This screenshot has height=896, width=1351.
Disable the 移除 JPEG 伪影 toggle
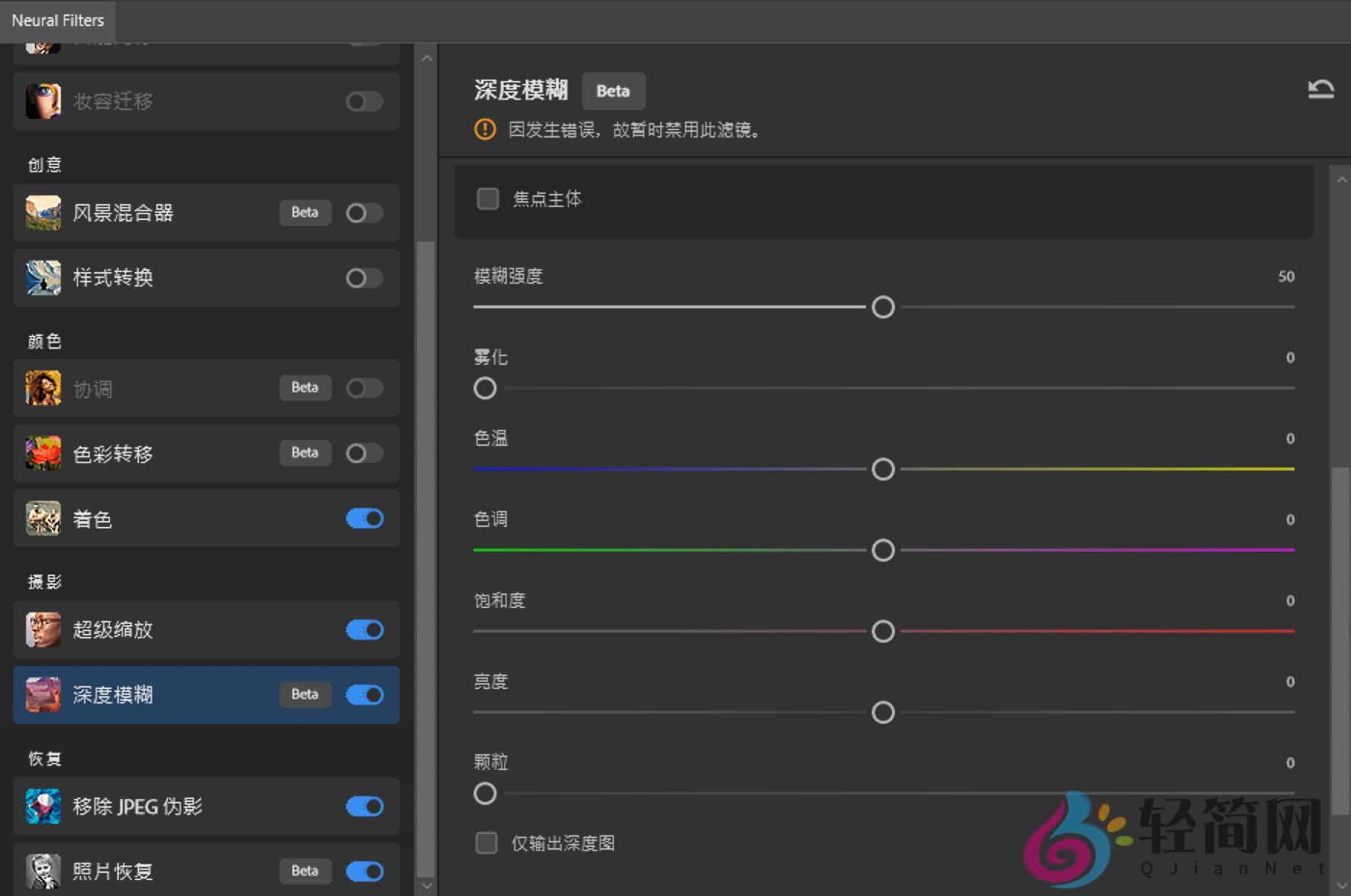coord(363,806)
